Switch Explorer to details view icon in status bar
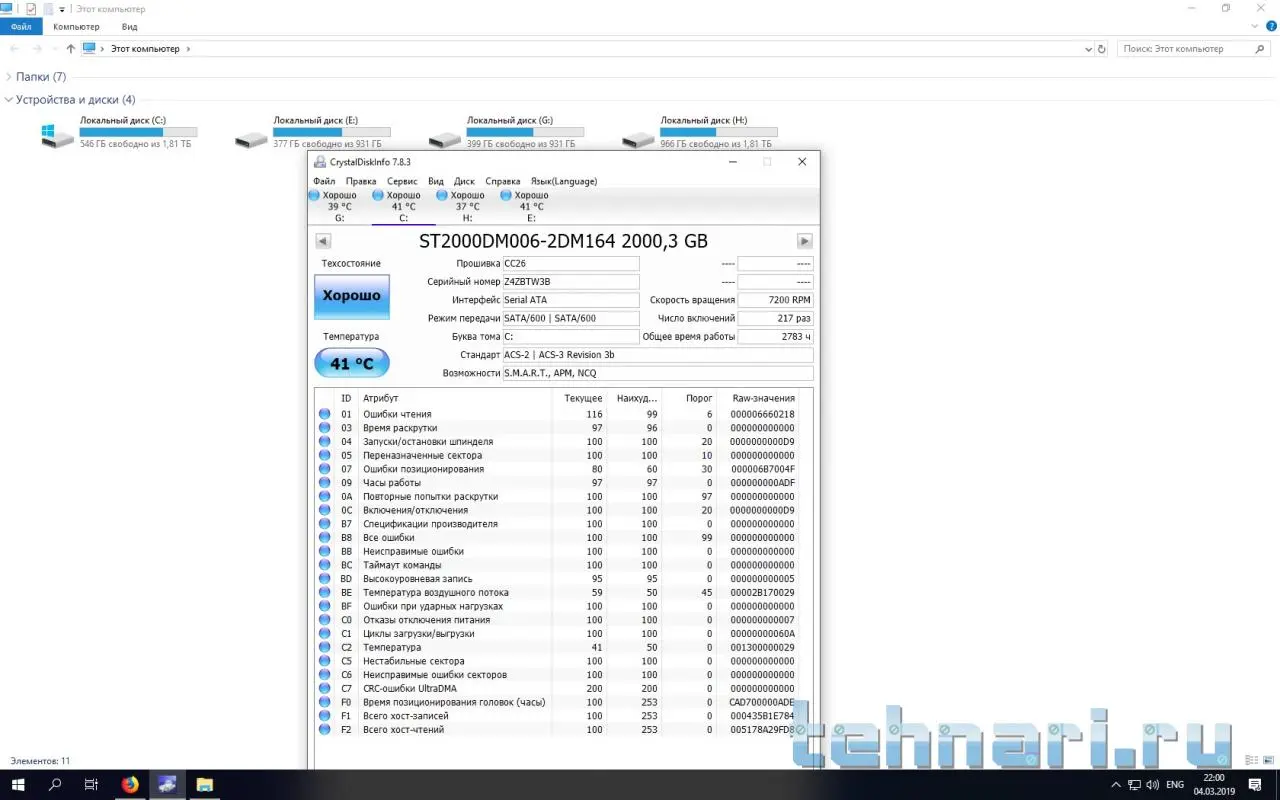The image size is (1280, 800). [1250, 761]
